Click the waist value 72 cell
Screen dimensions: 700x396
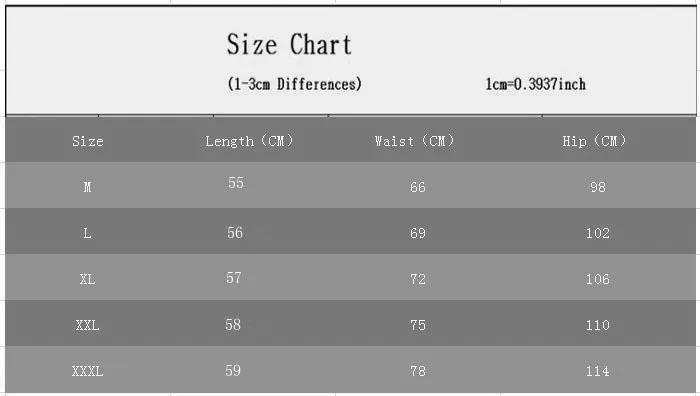(x=418, y=279)
